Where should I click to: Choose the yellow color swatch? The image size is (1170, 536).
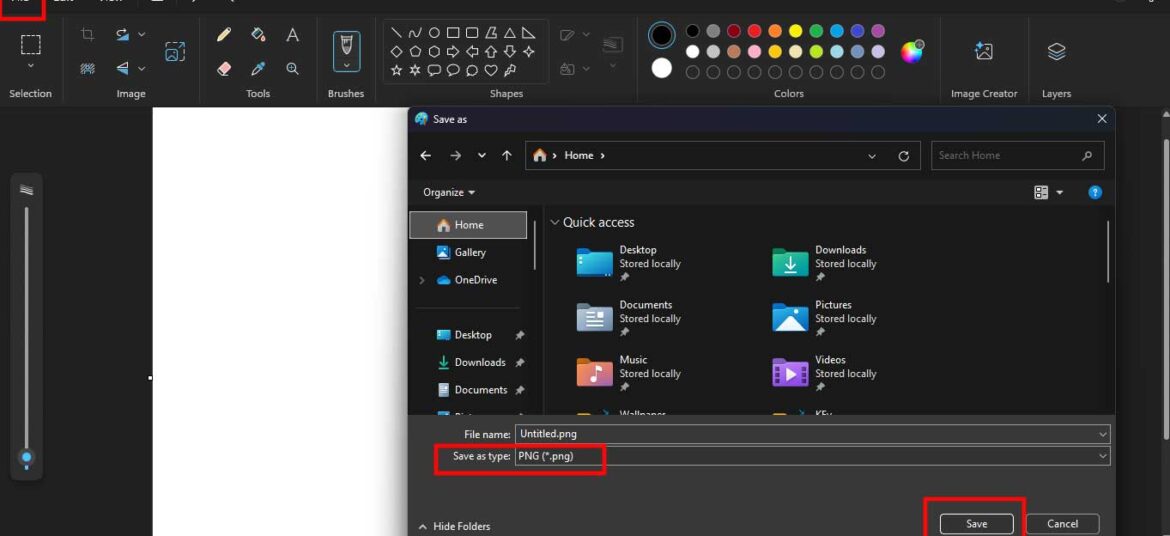tap(796, 31)
